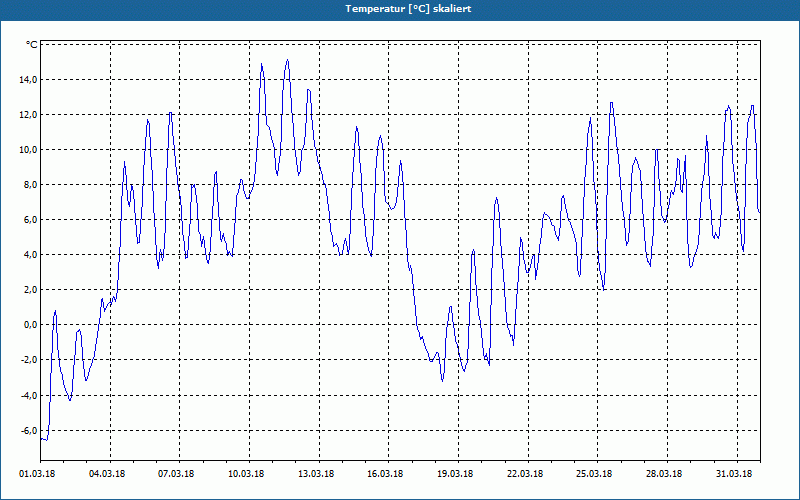Select the °C unit label on the axis
The height and width of the screenshot is (500, 800).
[x=31, y=45]
